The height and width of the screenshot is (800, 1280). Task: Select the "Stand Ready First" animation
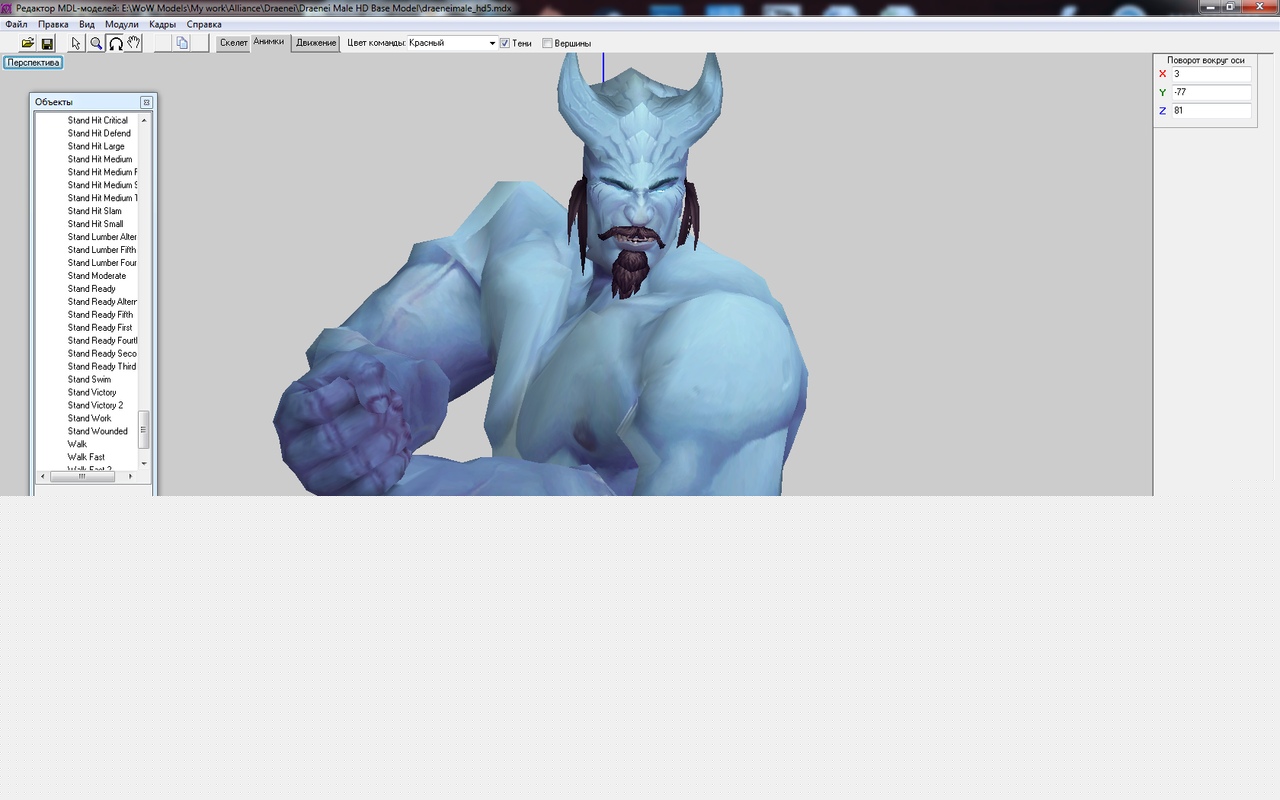[100, 328]
